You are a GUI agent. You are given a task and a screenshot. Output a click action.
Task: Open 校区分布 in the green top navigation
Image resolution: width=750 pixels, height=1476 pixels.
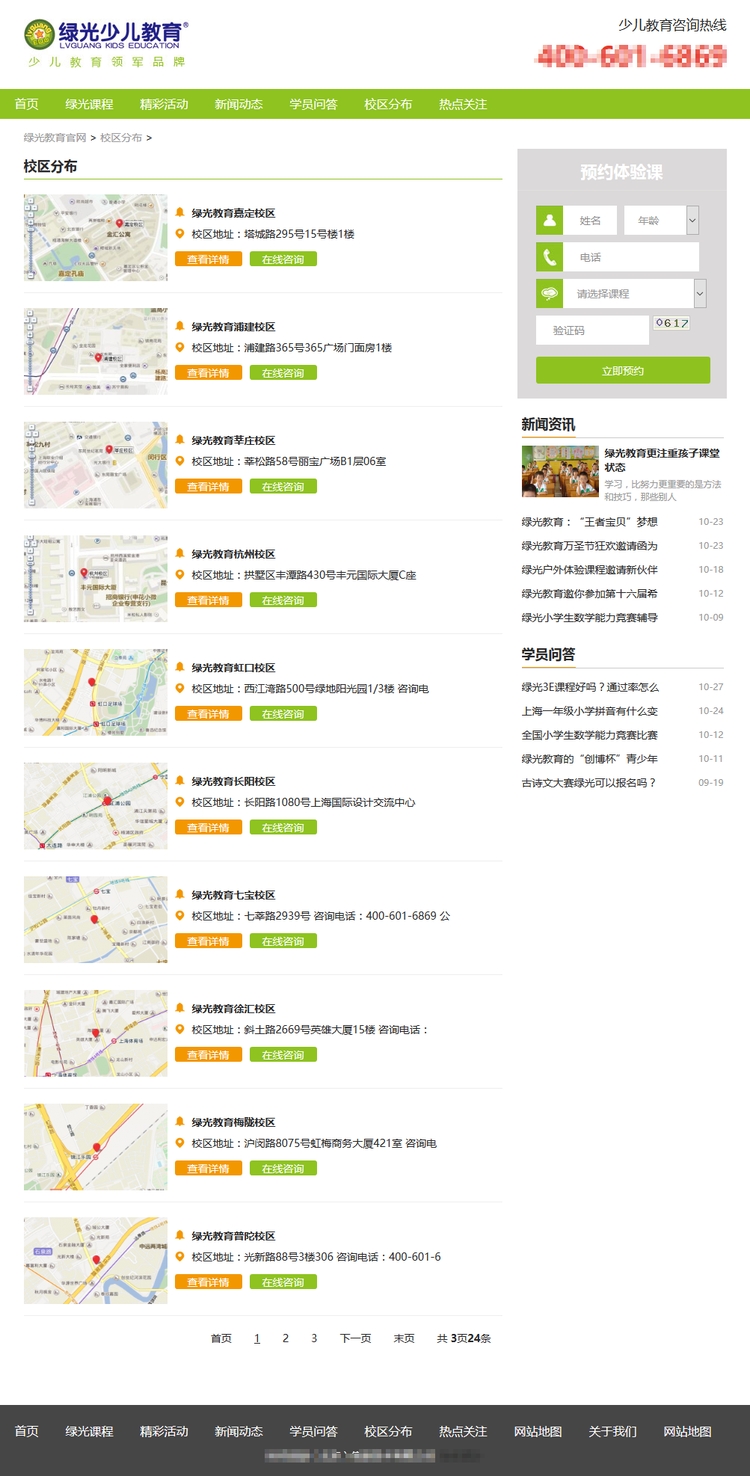388,104
